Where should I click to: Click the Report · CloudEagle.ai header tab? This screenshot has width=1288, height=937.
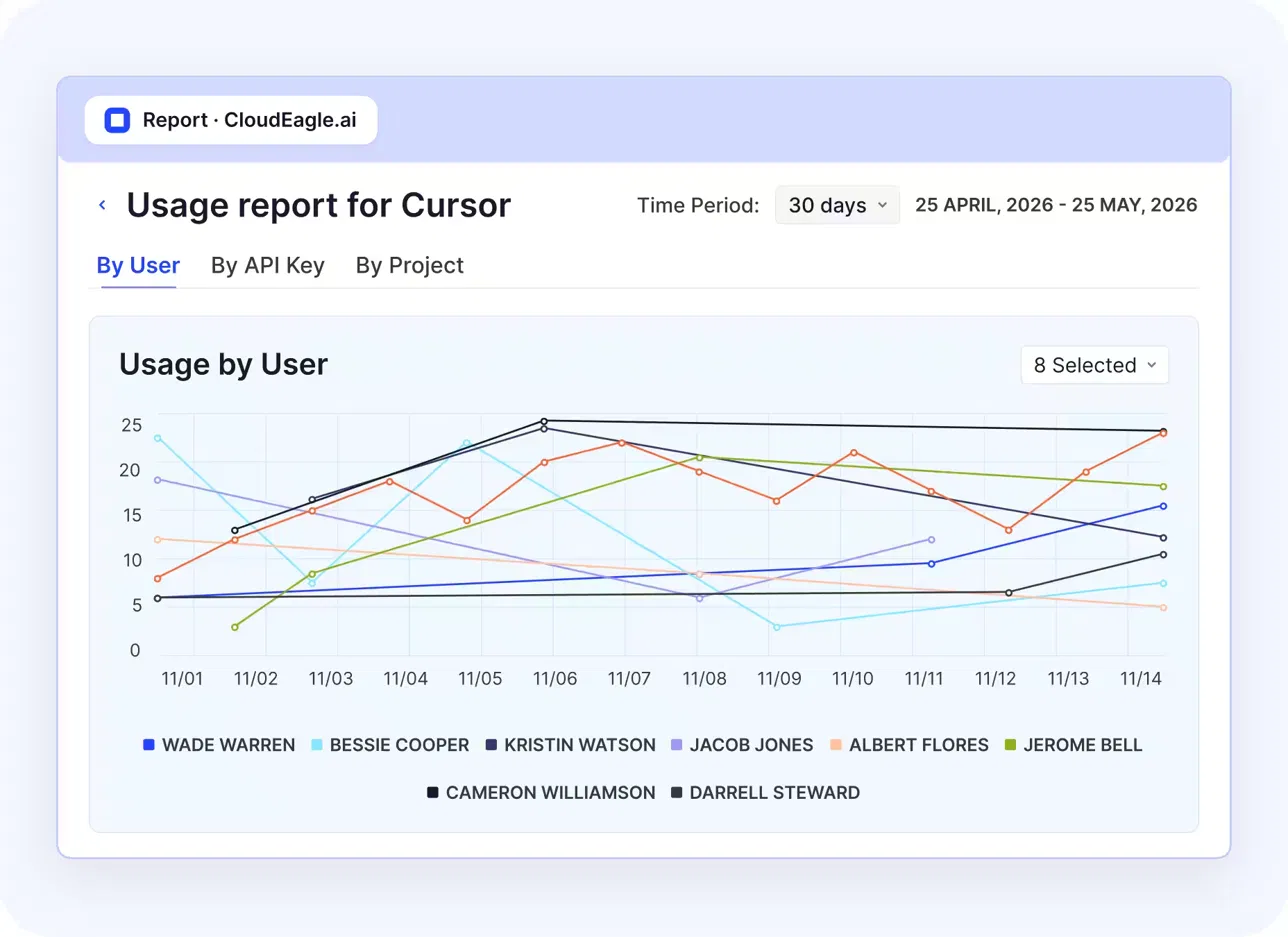(x=231, y=121)
